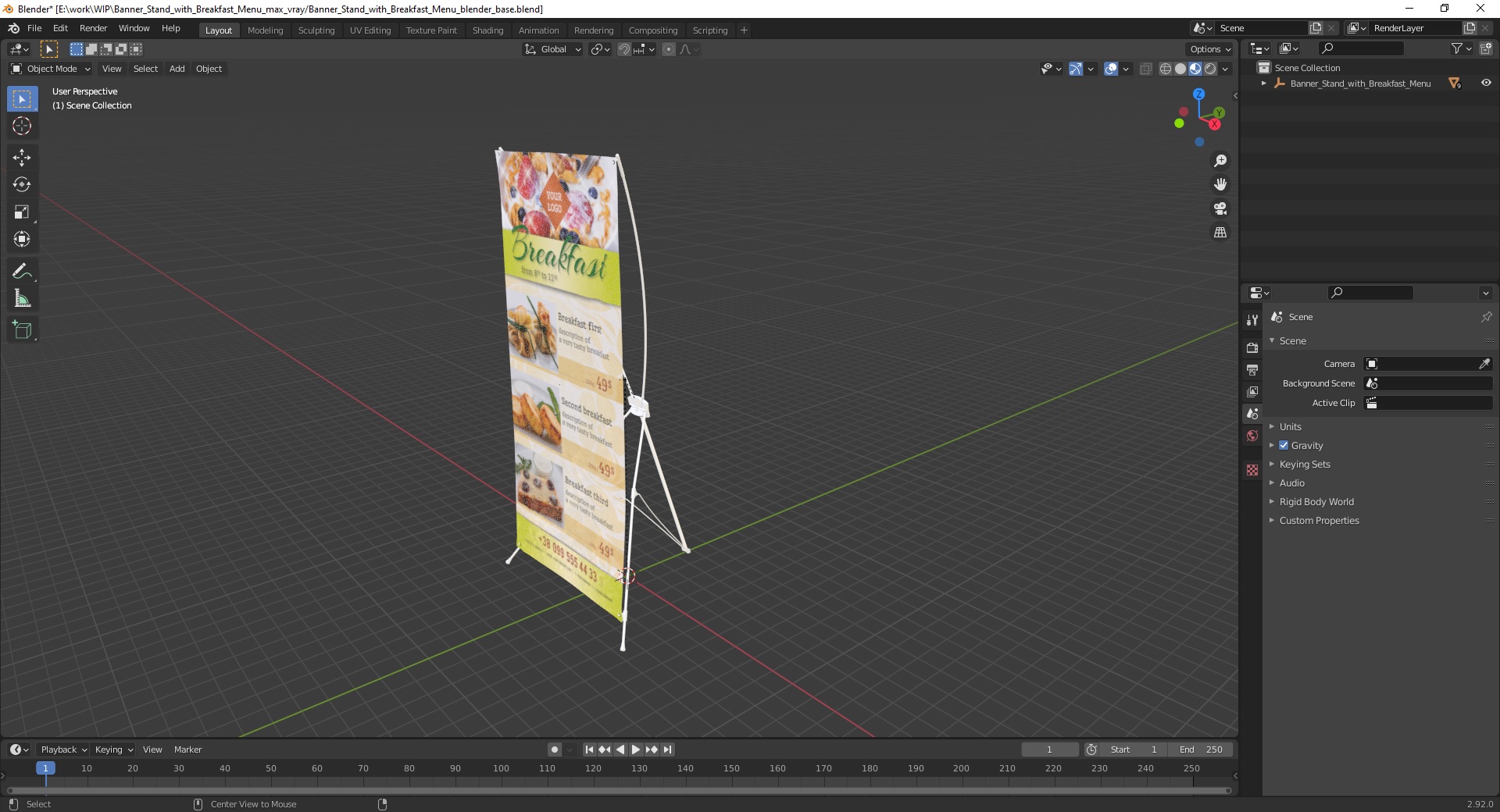This screenshot has height=812, width=1500.
Task: Toggle X-ray view button
Action: (x=1146, y=69)
